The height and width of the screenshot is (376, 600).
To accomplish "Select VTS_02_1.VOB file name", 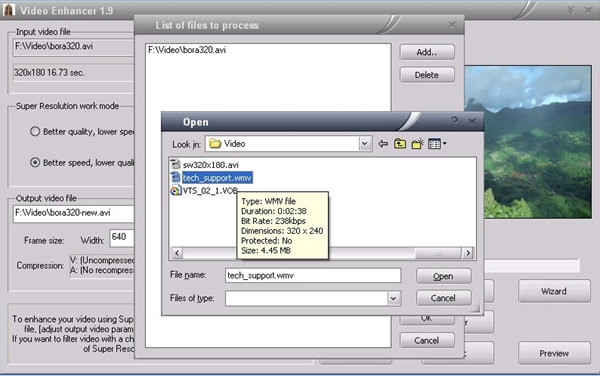I will tap(210, 190).
